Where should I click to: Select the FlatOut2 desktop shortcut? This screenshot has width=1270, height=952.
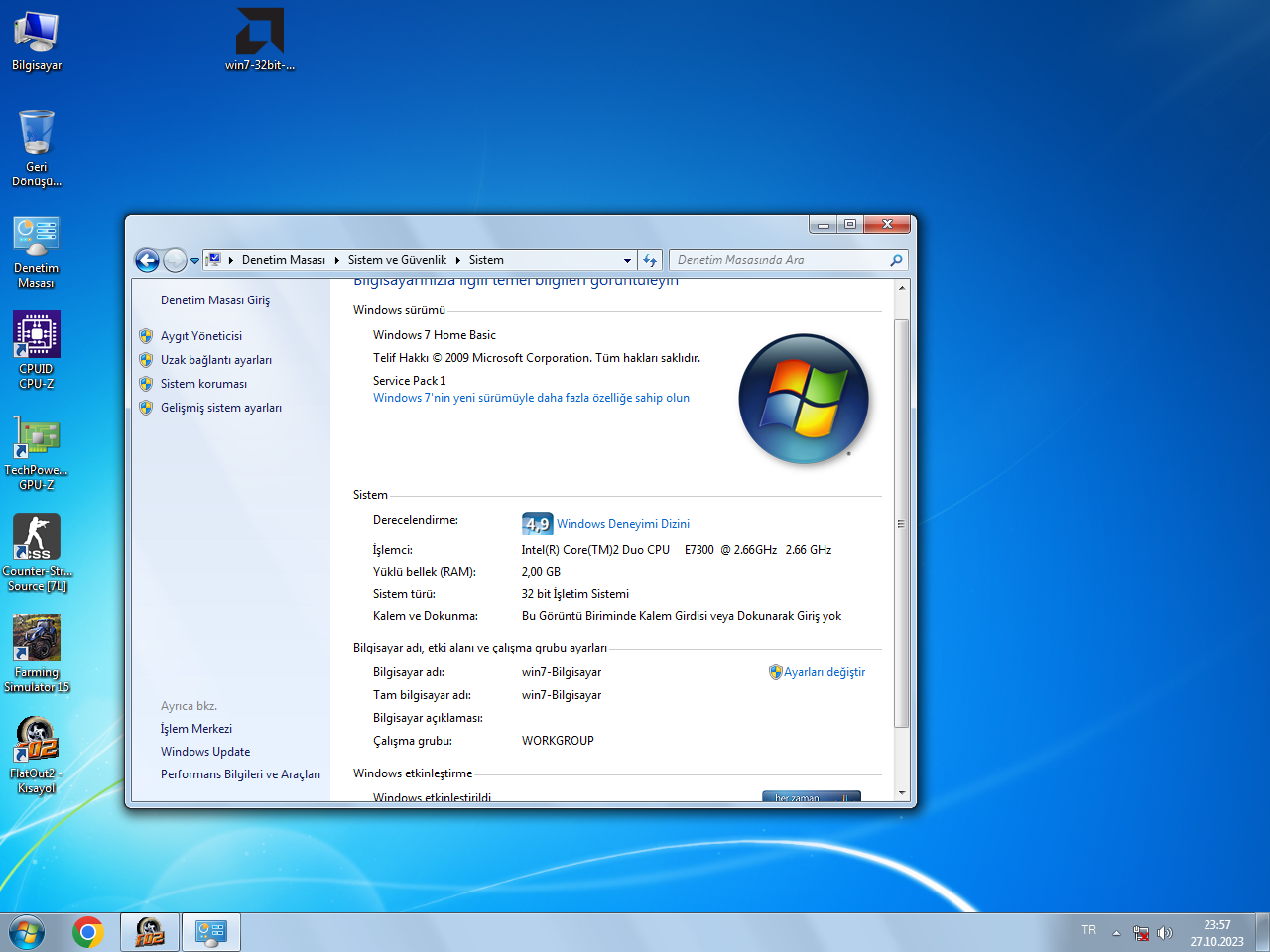(x=37, y=756)
